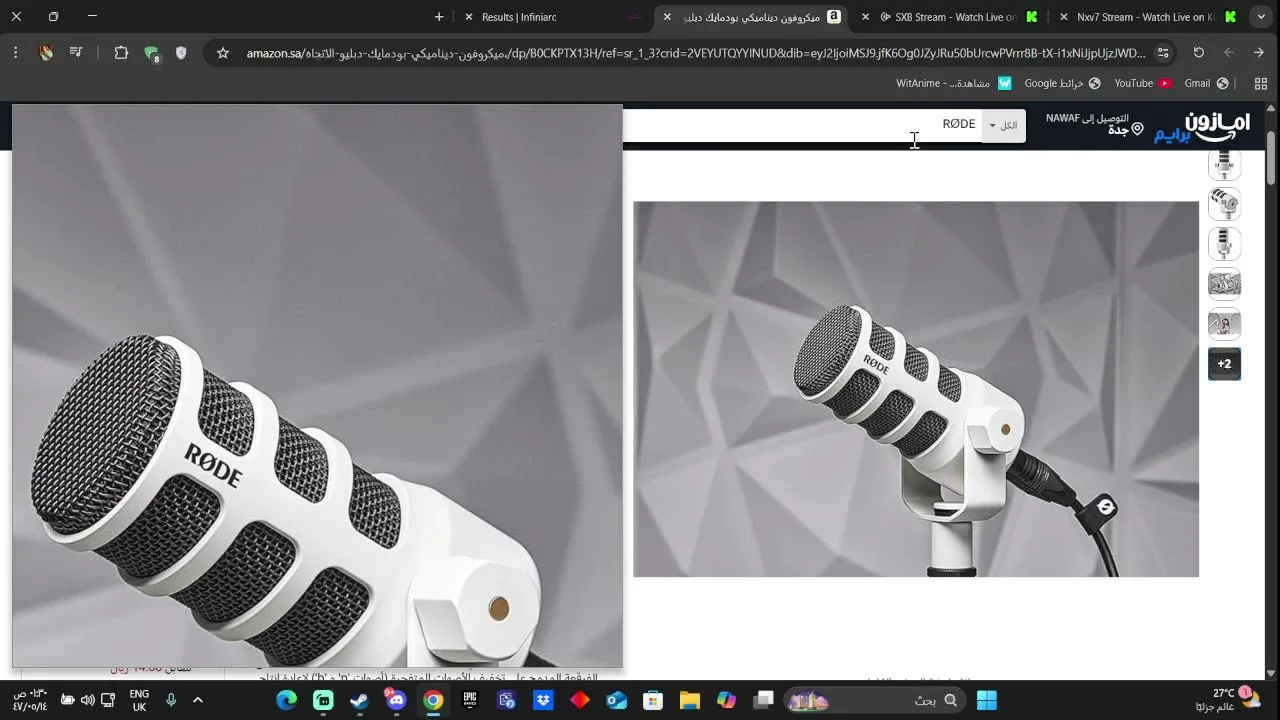Bookmark this page with the star
This screenshot has width=1280, height=720.
click(x=223, y=53)
